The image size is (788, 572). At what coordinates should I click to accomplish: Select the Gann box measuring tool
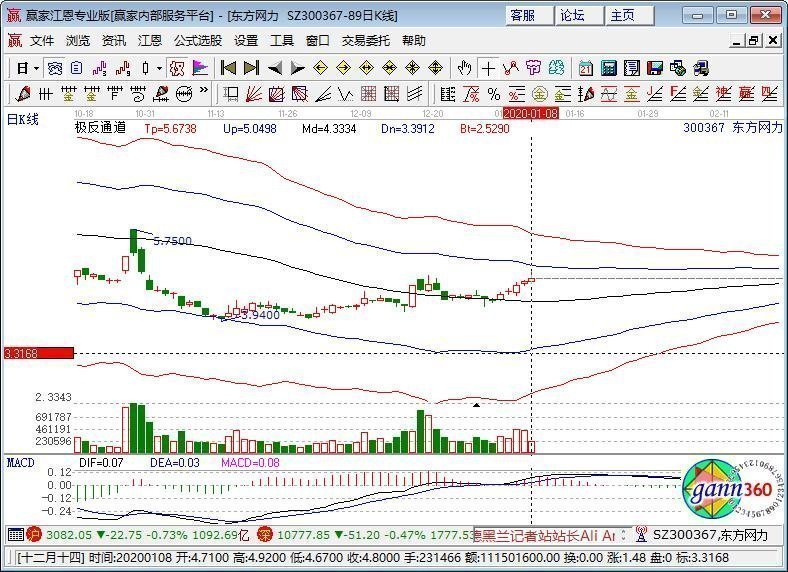(x=231, y=94)
